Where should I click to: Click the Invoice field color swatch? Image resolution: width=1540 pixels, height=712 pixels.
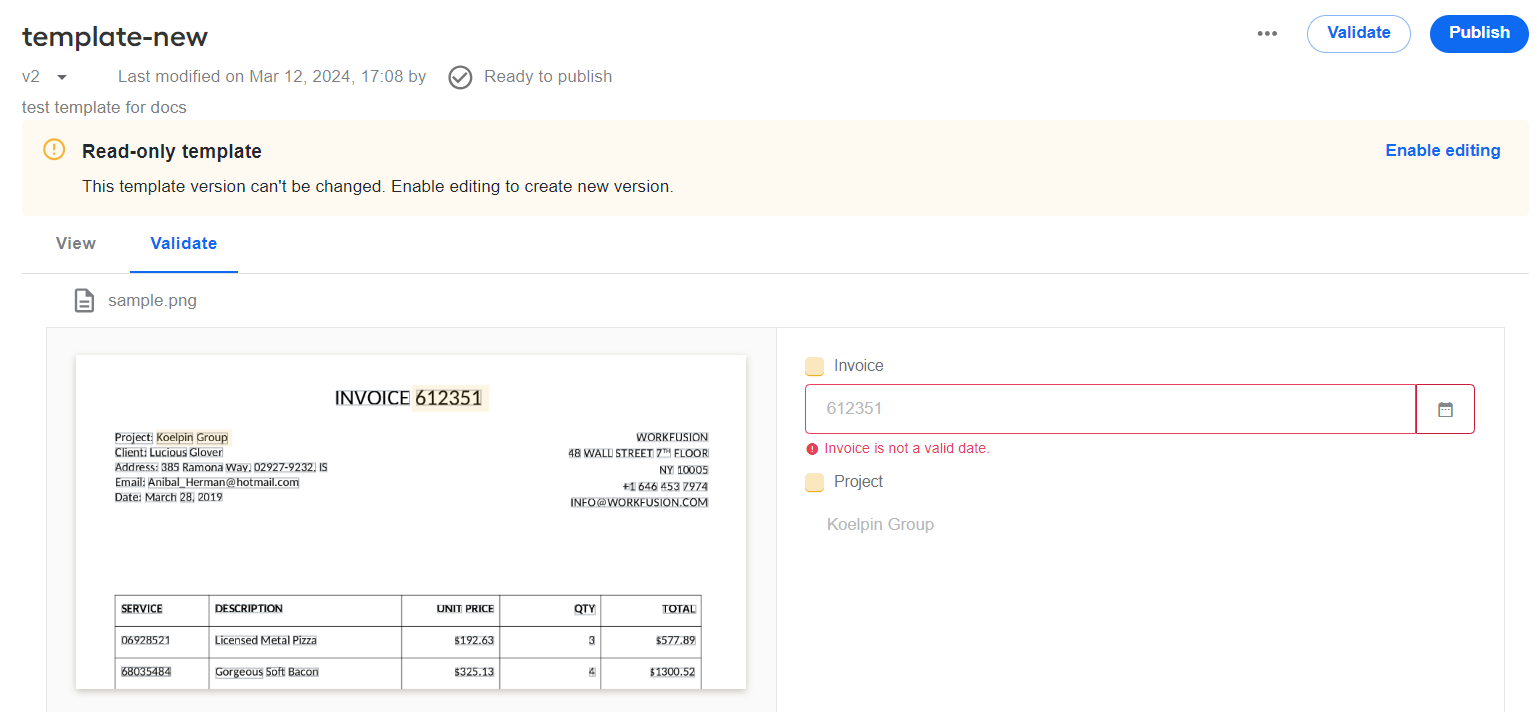pos(814,366)
